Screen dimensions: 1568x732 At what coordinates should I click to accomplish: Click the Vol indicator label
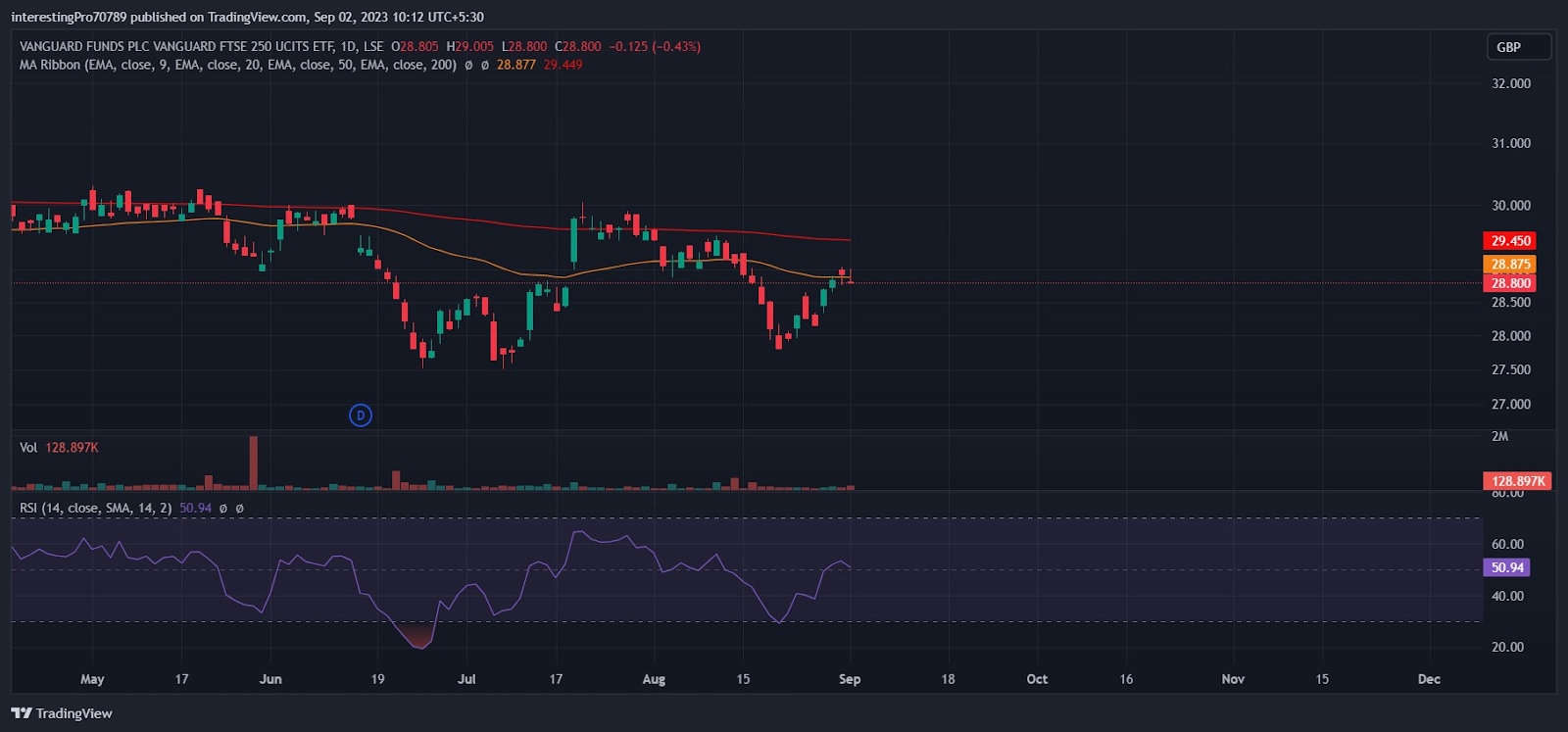click(x=28, y=448)
